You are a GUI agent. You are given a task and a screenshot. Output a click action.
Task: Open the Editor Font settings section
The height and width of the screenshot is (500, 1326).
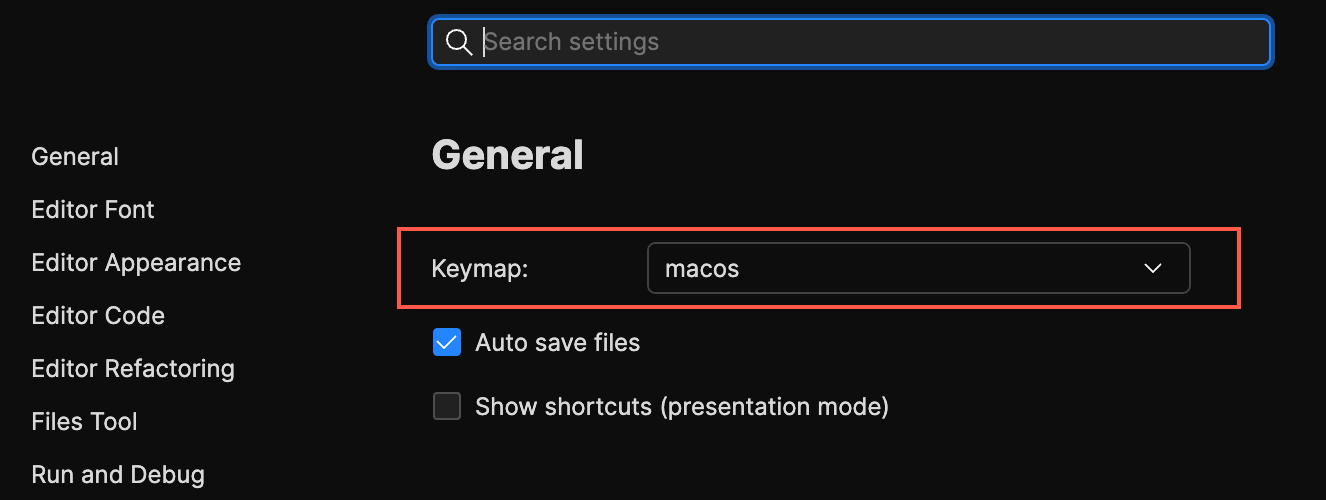coord(93,210)
